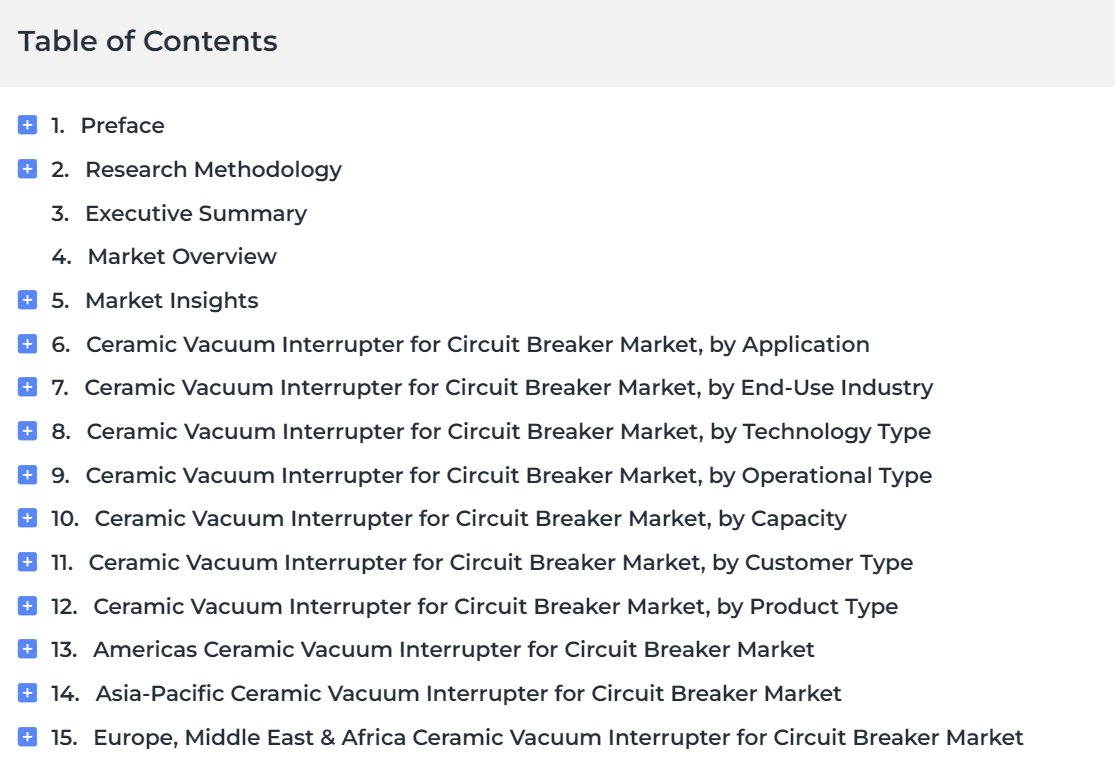1115x759 pixels.
Task: Select the Preface title text
Action: [x=122, y=126]
